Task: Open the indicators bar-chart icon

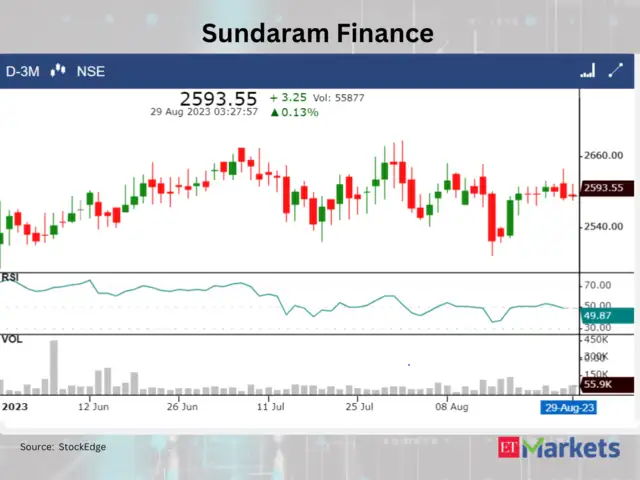Action: [587, 71]
